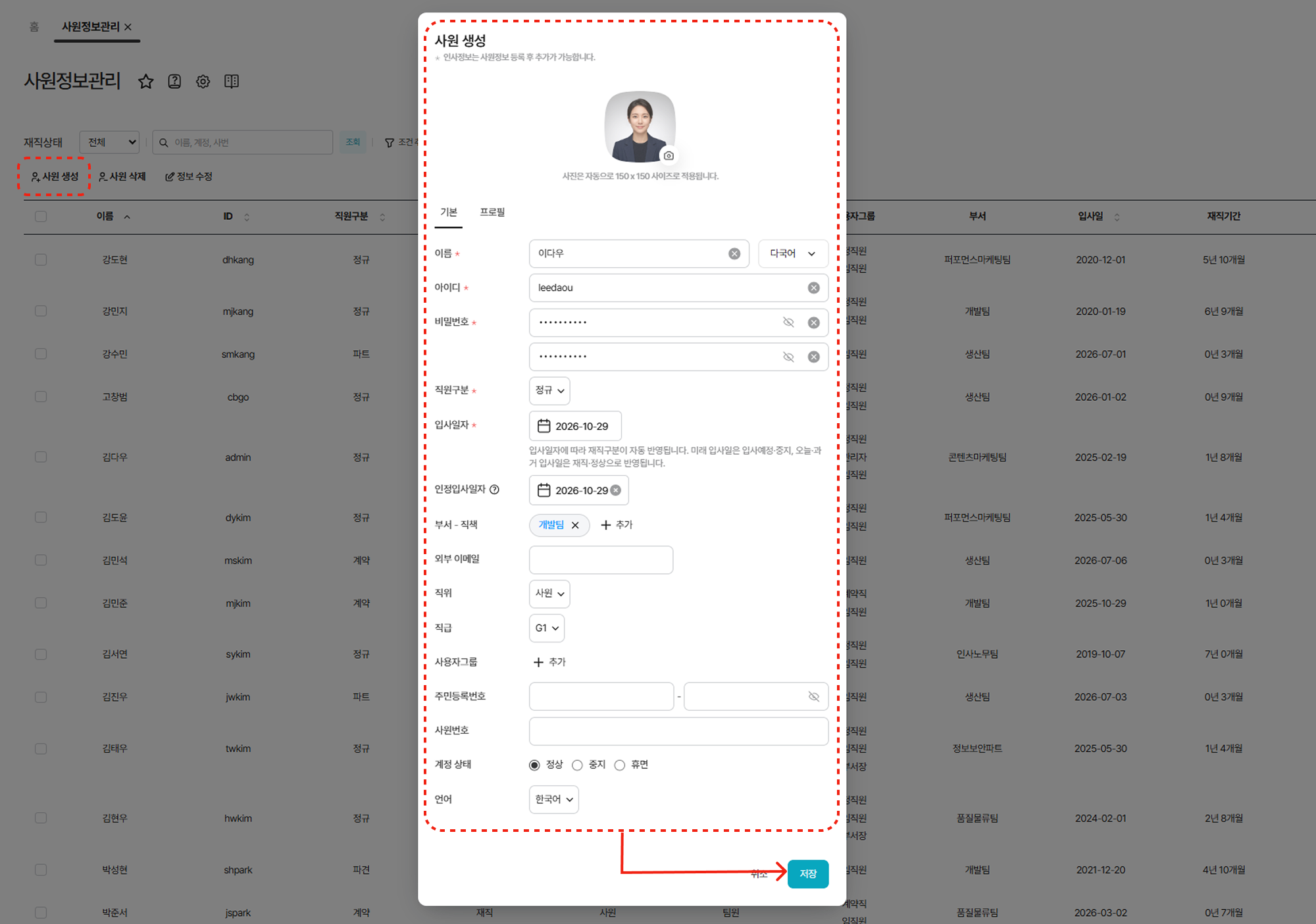Go to the 홈 tab
This screenshot has width=1316, height=924.
34,27
